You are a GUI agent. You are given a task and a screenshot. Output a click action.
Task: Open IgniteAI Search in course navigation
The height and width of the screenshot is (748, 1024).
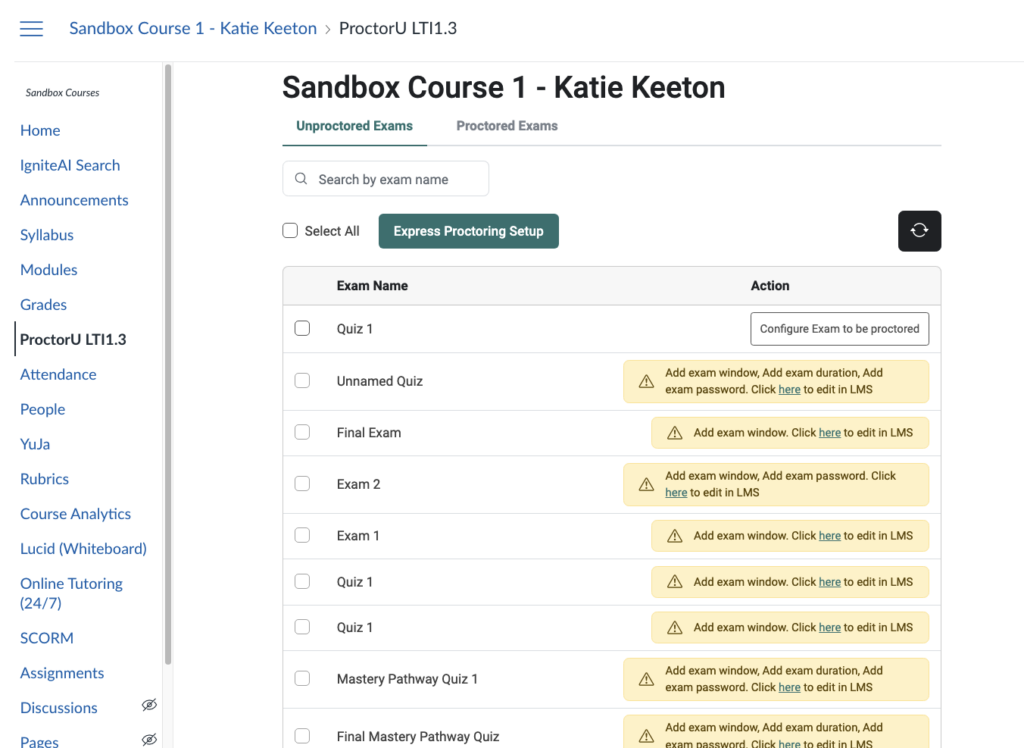70,165
